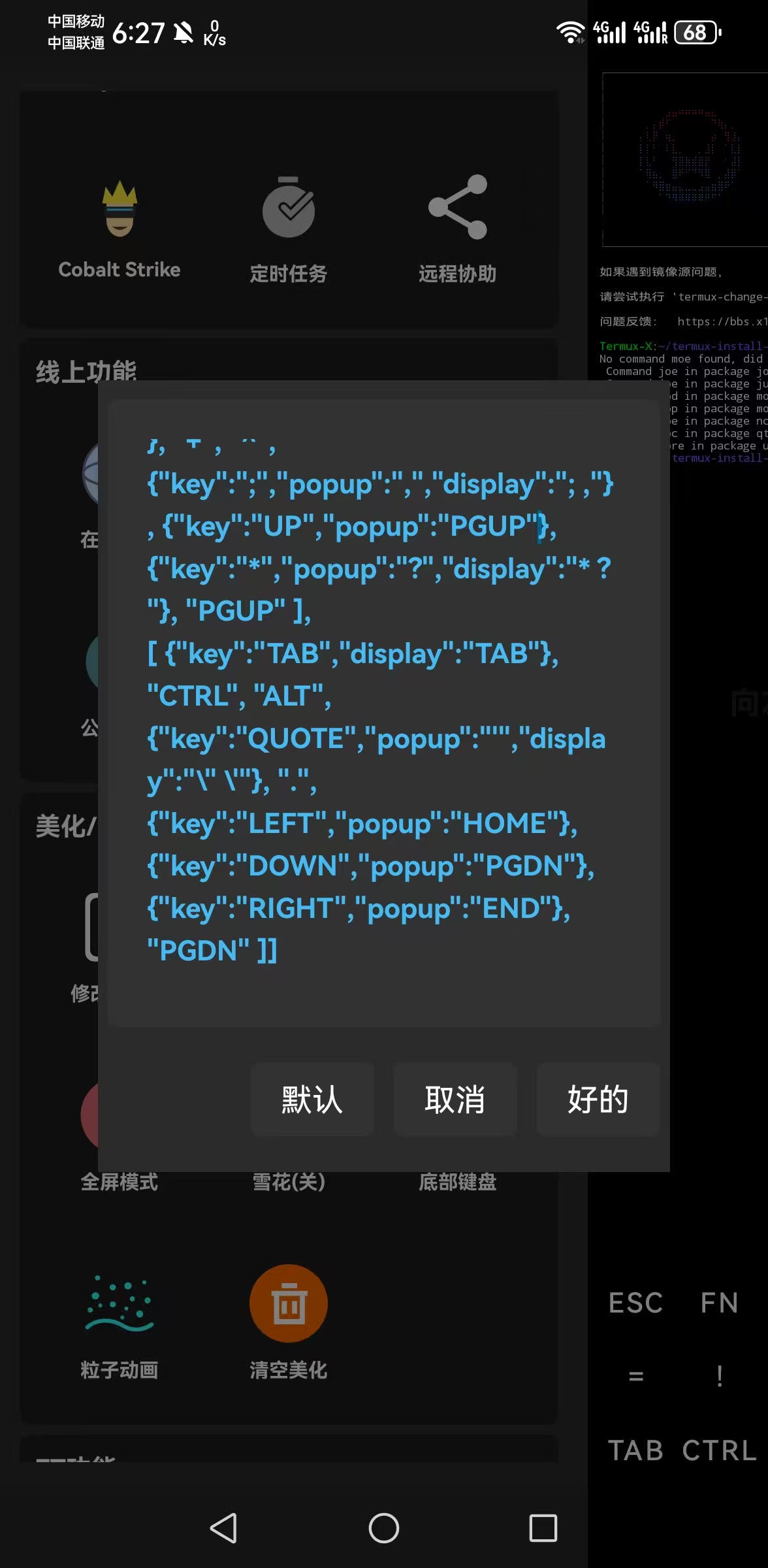Open the Cobalt Strike icon
768x1568 pixels.
pos(120,208)
